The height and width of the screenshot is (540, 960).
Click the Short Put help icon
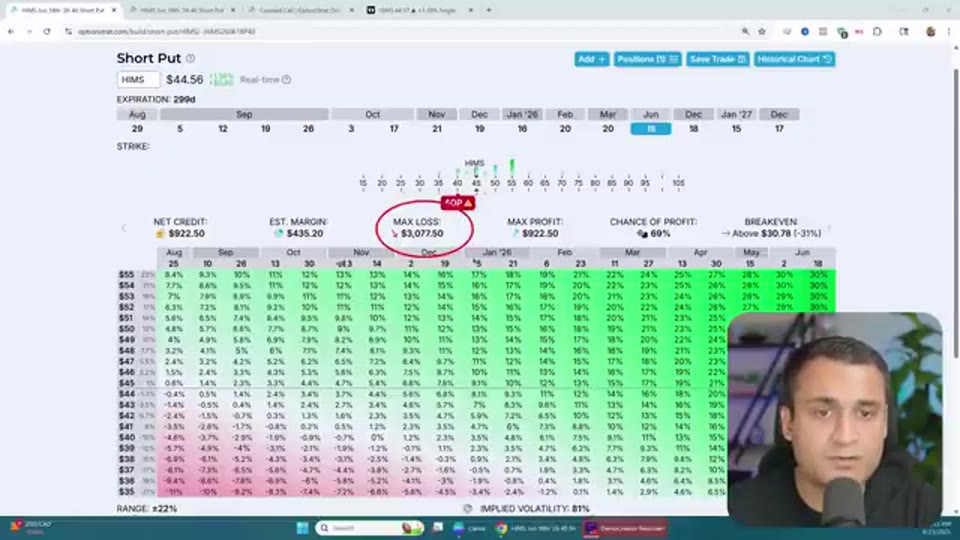(190, 58)
